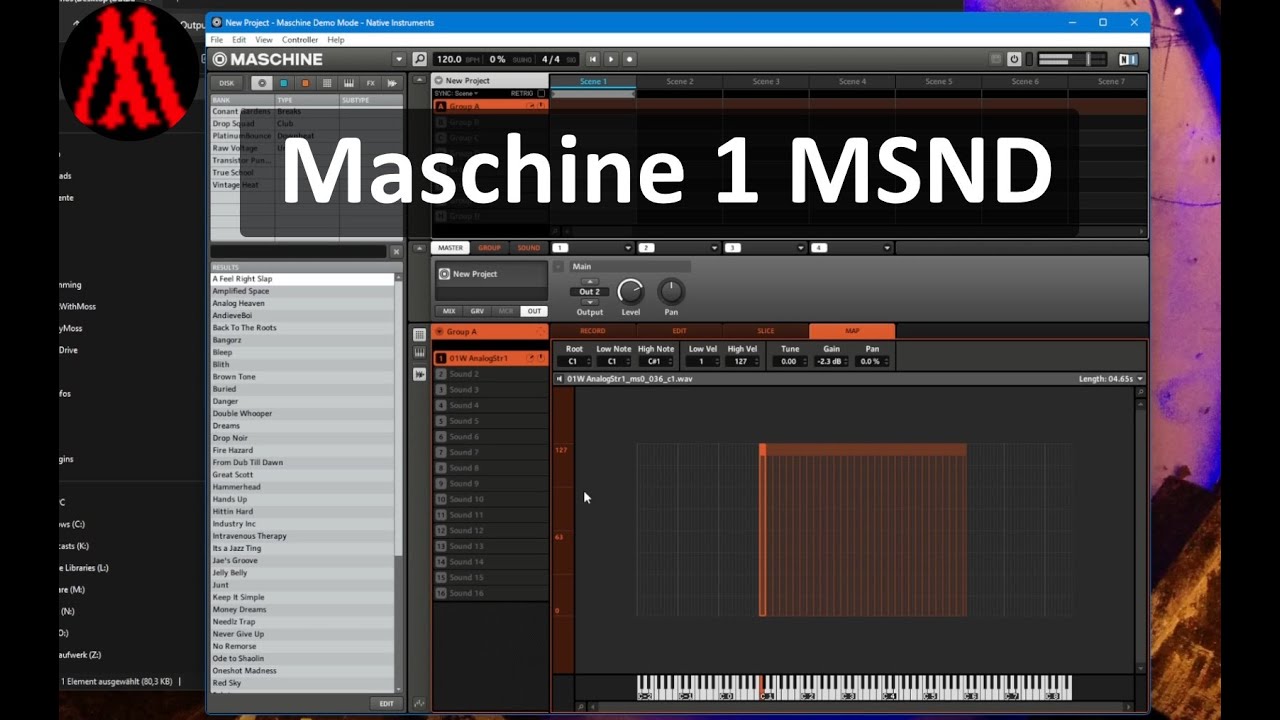Toggle mute icon on 01W AnalogStr1 slot
The width and height of the screenshot is (1280, 720).
(532, 358)
